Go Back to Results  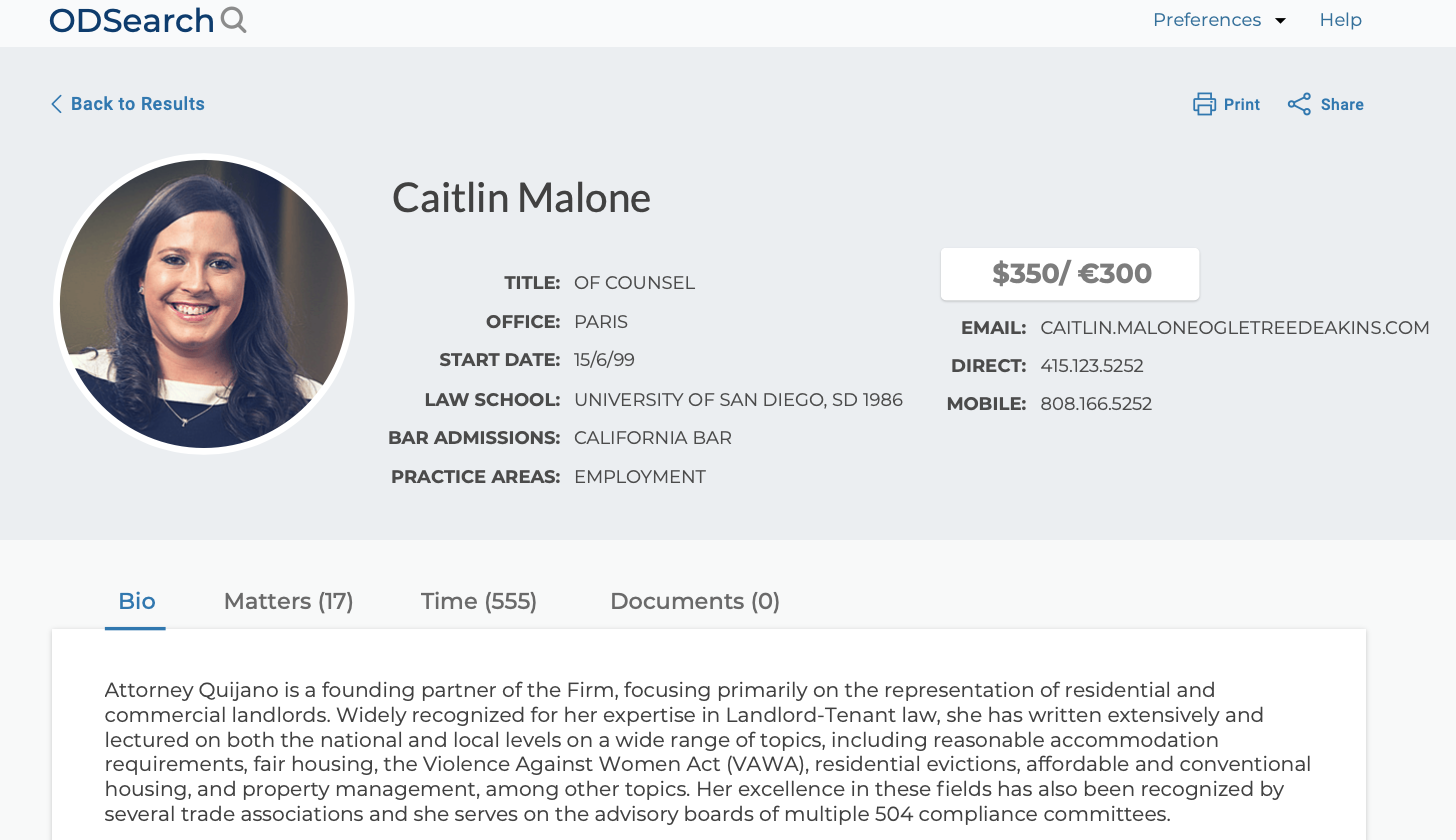(x=137, y=104)
